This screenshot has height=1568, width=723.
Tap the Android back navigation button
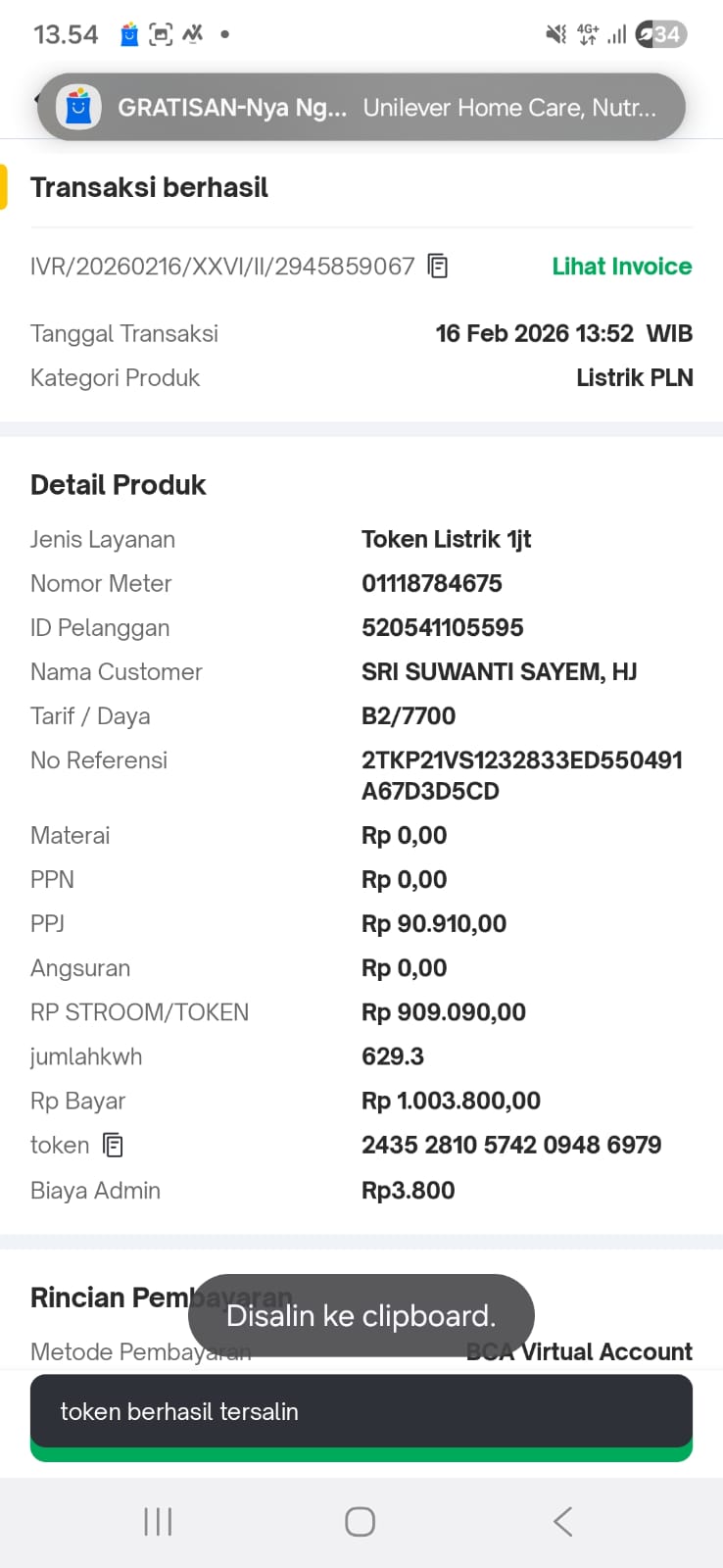562,1521
